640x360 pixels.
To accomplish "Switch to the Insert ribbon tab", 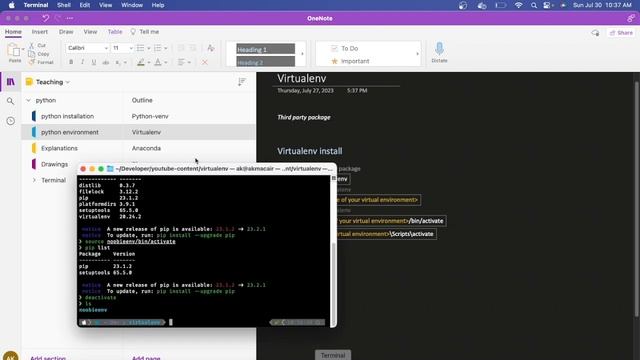I will pyautogui.click(x=40, y=31).
